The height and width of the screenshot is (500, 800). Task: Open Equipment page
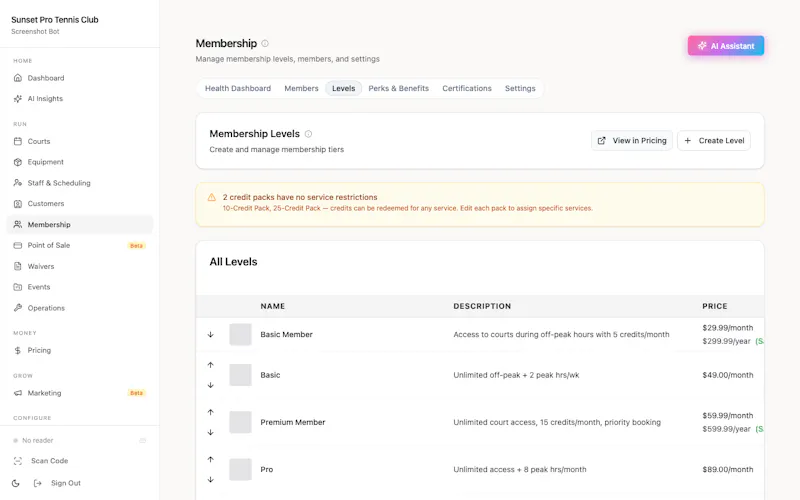(80, 162)
